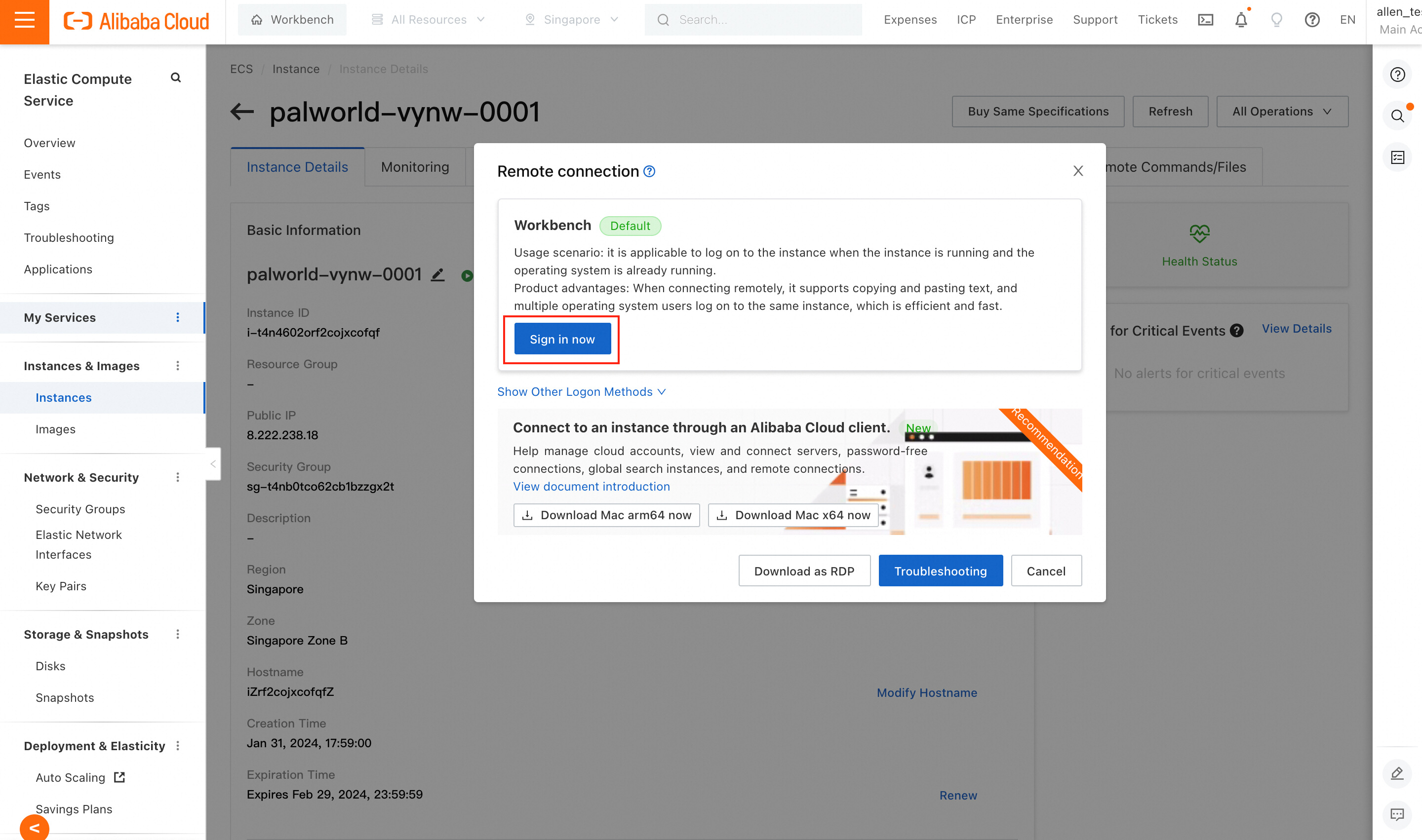
Task: Open the All Operations dropdown
Action: click(x=1282, y=112)
